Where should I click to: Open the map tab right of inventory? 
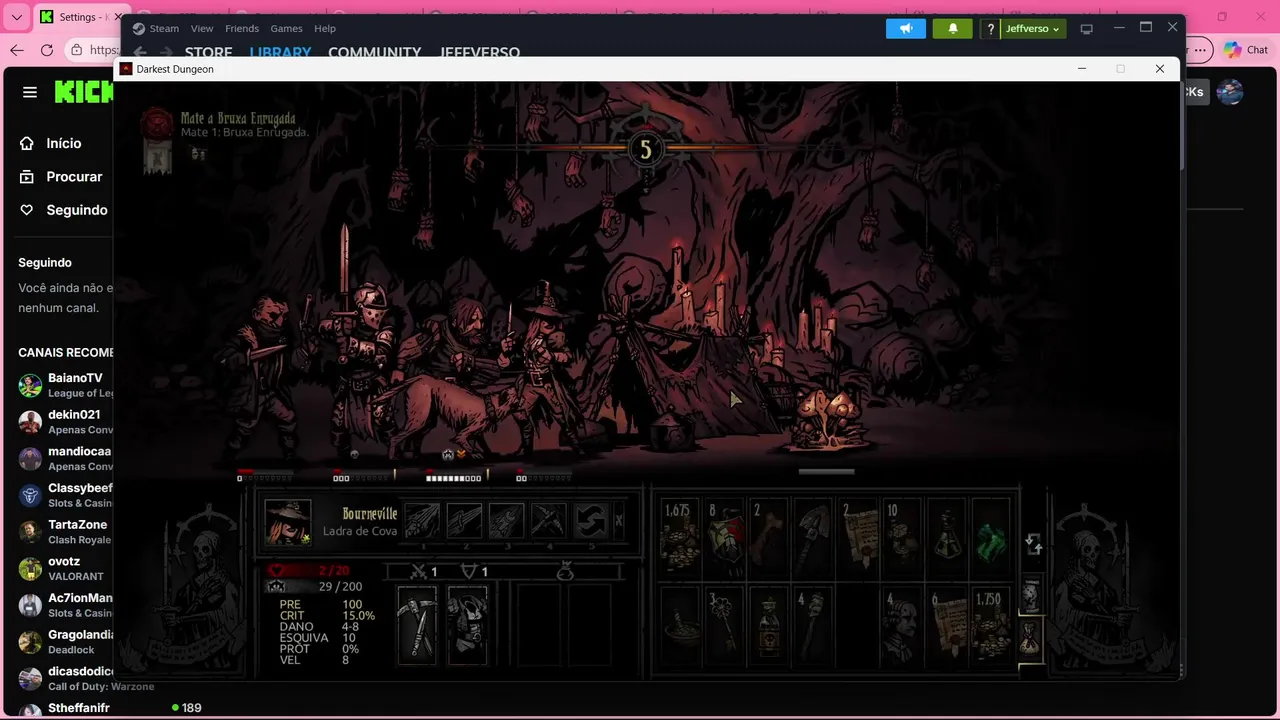1031,595
